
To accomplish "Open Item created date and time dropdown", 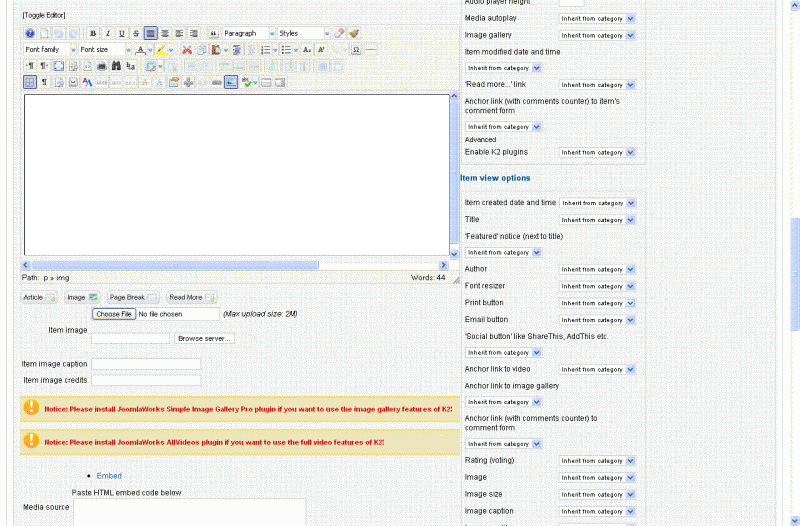I will [x=597, y=203].
